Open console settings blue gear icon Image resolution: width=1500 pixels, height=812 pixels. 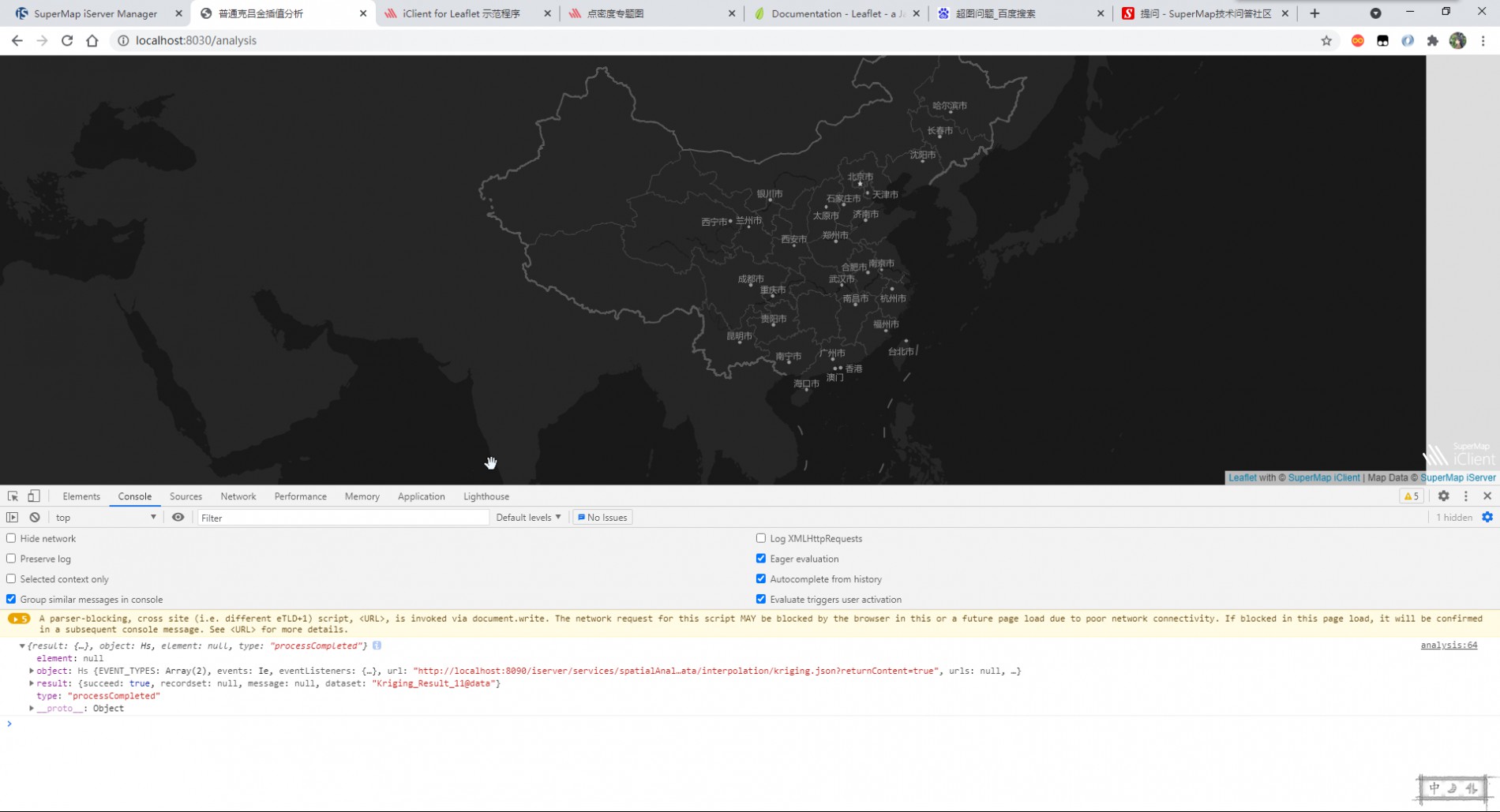(x=1487, y=518)
